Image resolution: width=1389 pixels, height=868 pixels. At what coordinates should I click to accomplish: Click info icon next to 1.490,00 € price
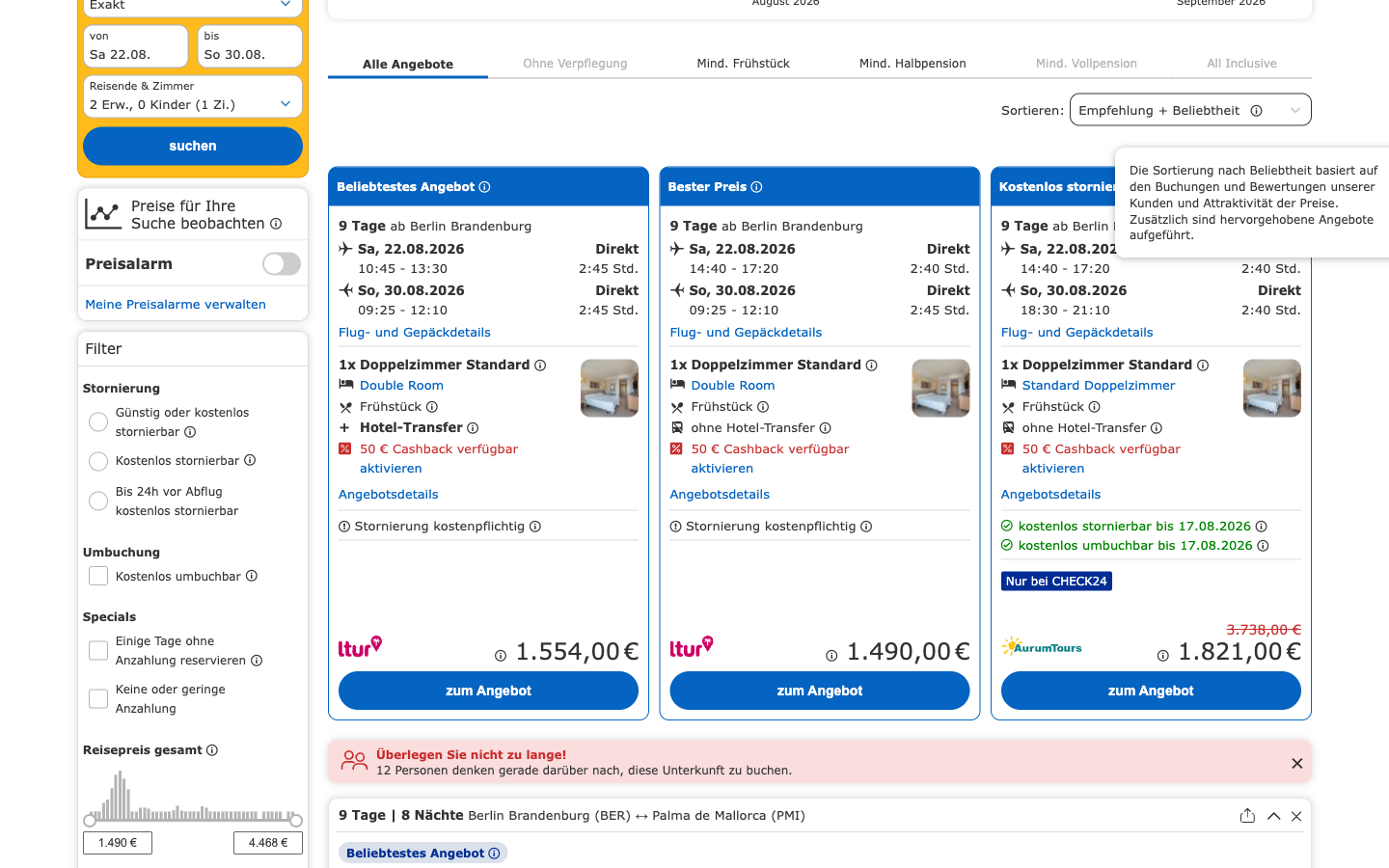pos(831,656)
